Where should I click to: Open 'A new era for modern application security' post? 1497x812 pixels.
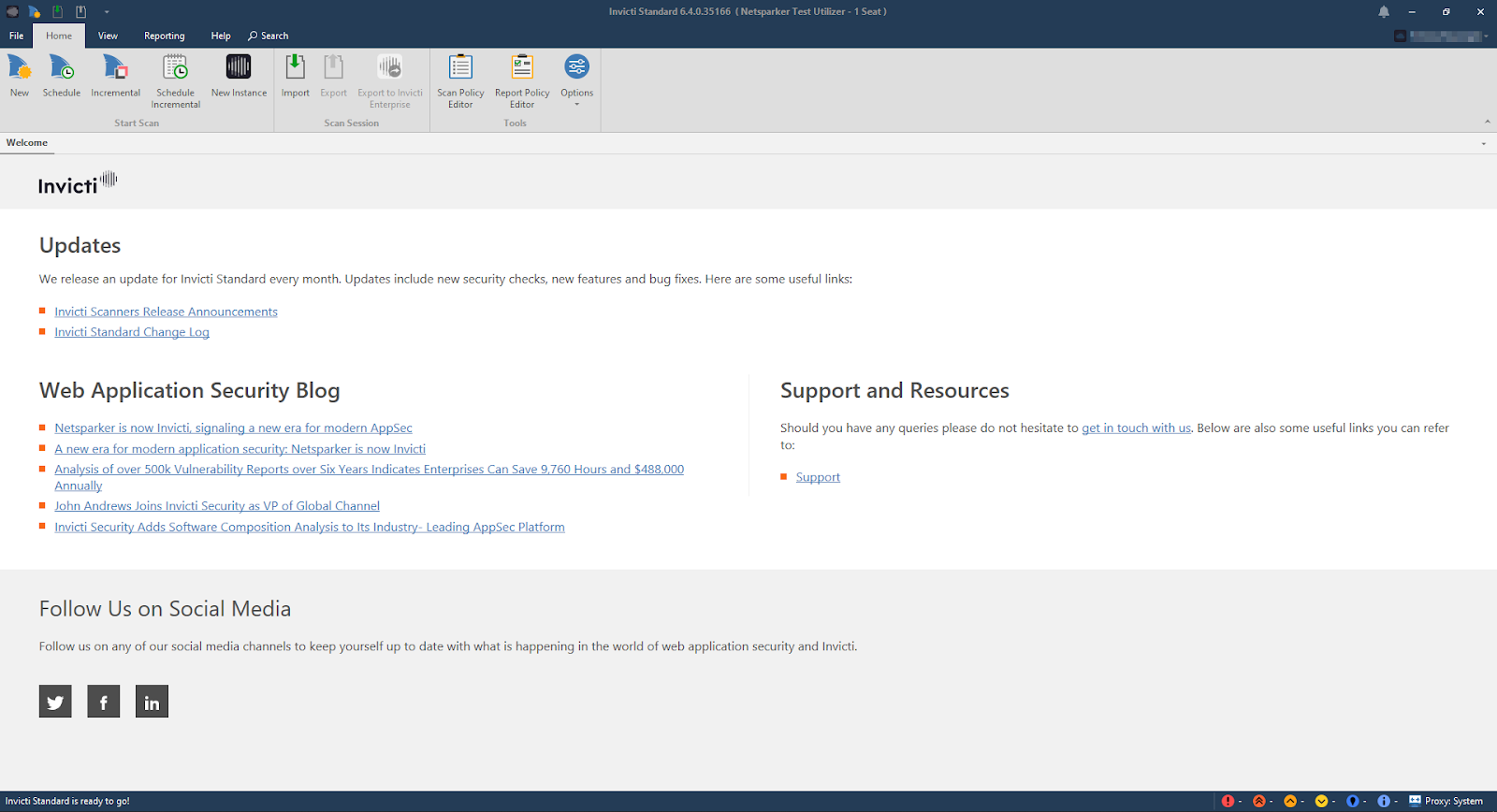240,449
